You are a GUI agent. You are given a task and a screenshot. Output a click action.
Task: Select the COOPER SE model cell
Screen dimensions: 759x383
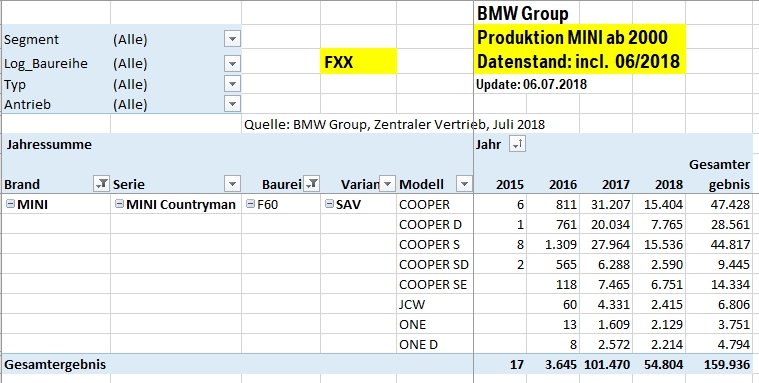(435, 284)
